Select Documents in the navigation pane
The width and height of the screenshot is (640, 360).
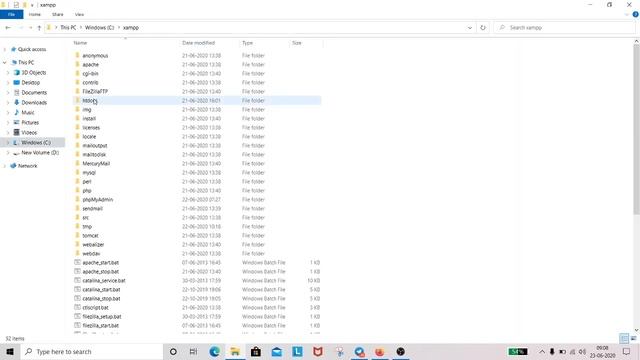click(x=34, y=93)
